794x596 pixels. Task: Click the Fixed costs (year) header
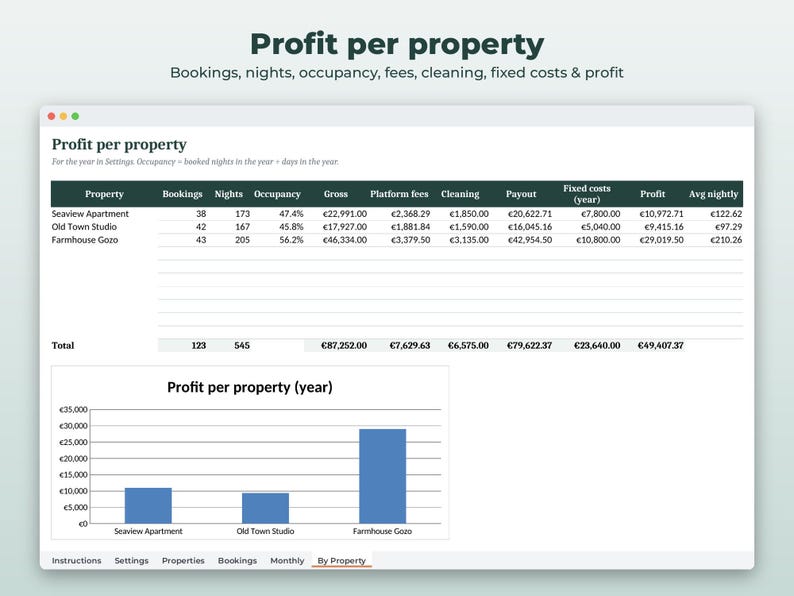(586, 194)
